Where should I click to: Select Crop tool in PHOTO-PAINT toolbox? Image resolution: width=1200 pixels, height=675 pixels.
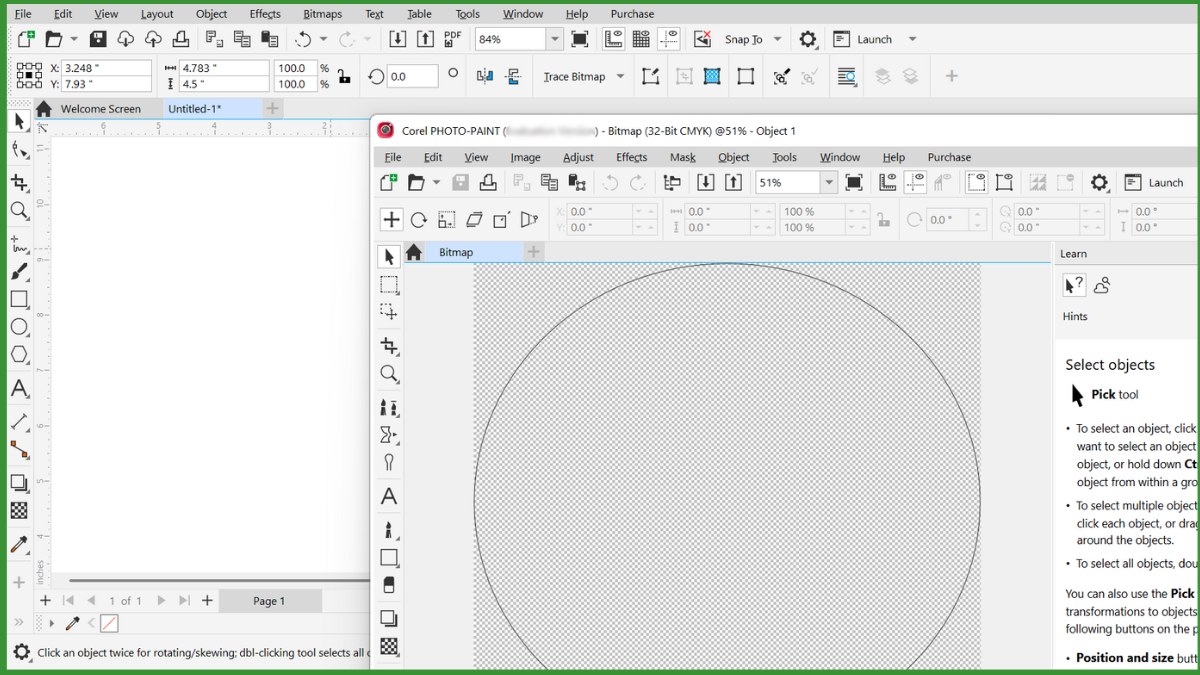(389, 346)
